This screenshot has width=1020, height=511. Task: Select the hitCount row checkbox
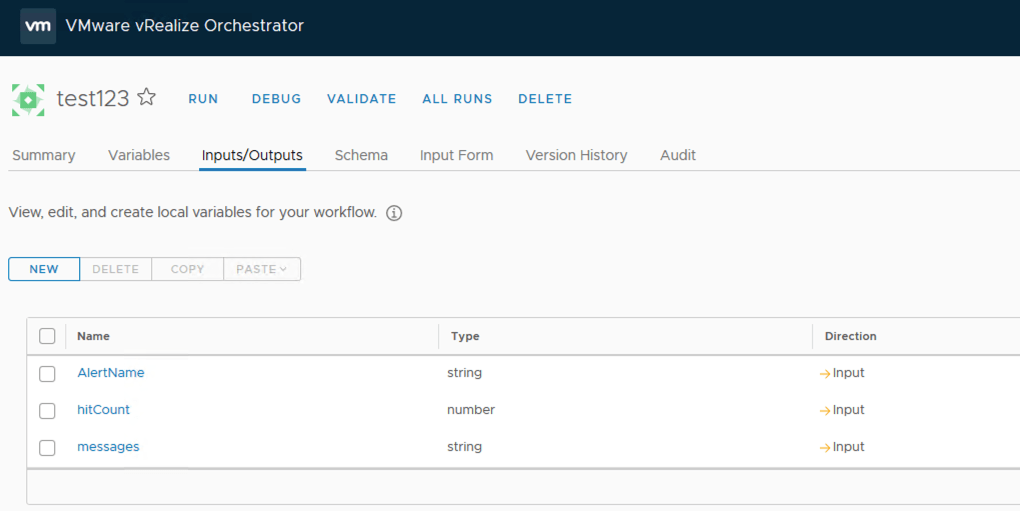coord(47,411)
